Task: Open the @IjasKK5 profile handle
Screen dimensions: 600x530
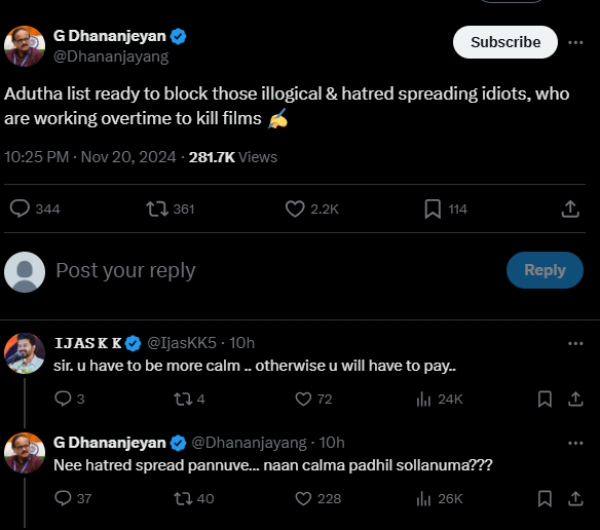Action: (x=185, y=343)
